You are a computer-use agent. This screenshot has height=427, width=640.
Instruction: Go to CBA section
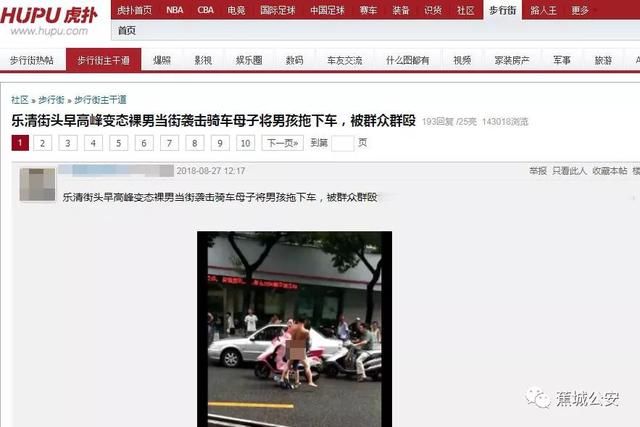coord(205,10)
